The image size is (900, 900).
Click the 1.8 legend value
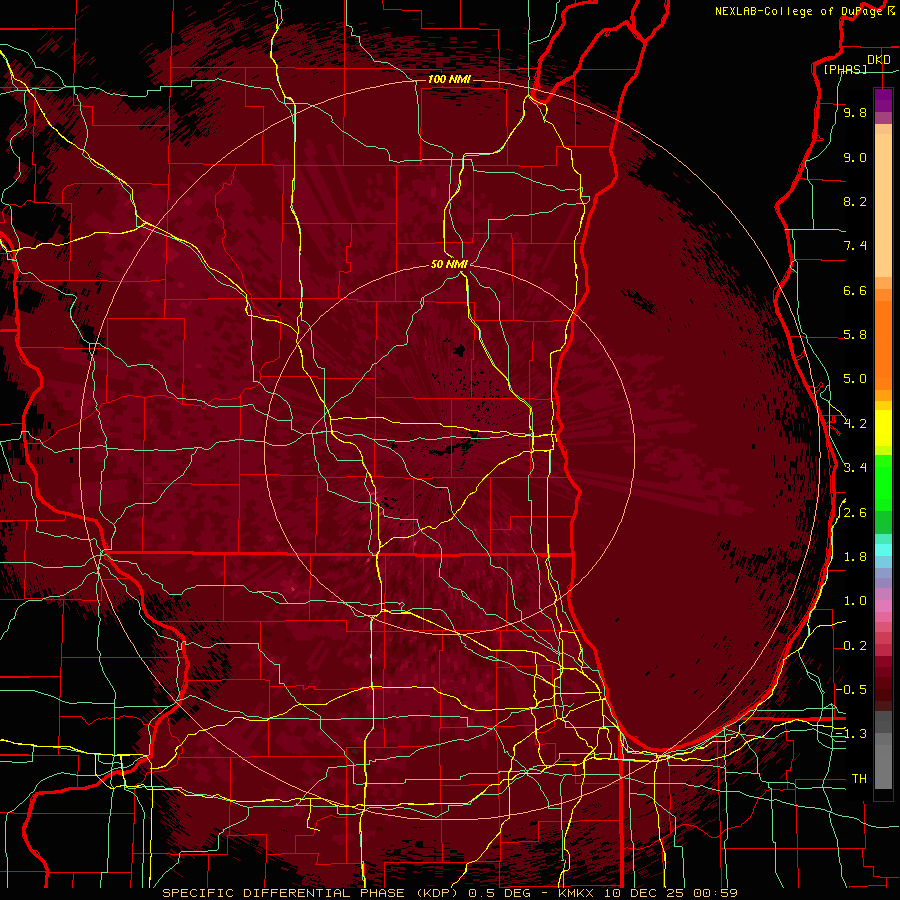point(855,557)
